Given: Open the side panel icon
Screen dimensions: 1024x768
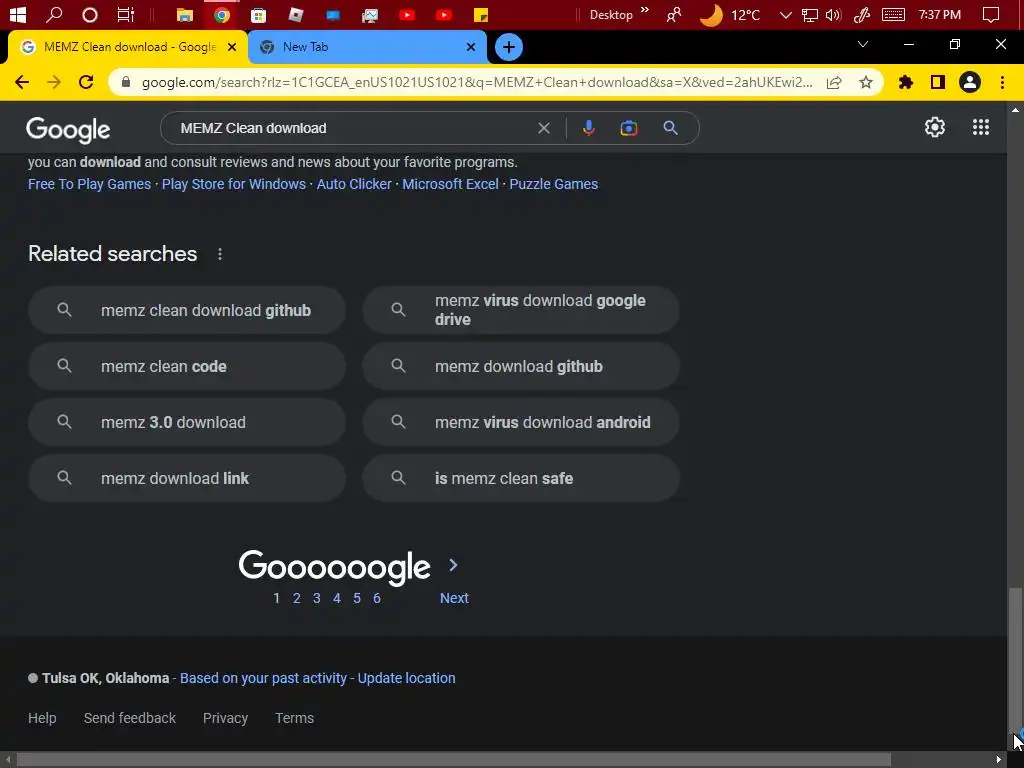Looking at the screenshot, I should [938, 82].
